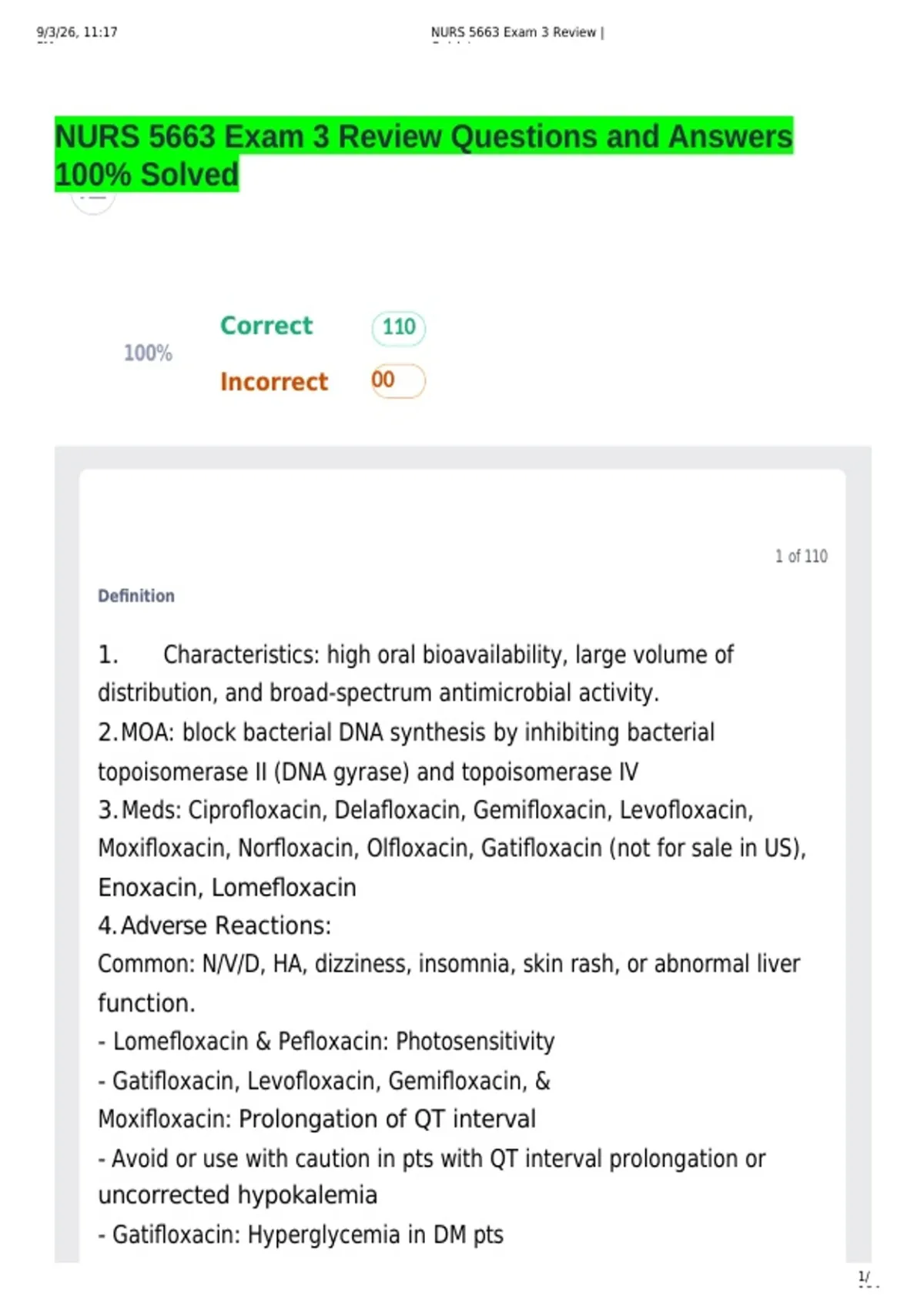Click the 'Adverse Reactions:' item
The image size is (924, 1309).
215,926
